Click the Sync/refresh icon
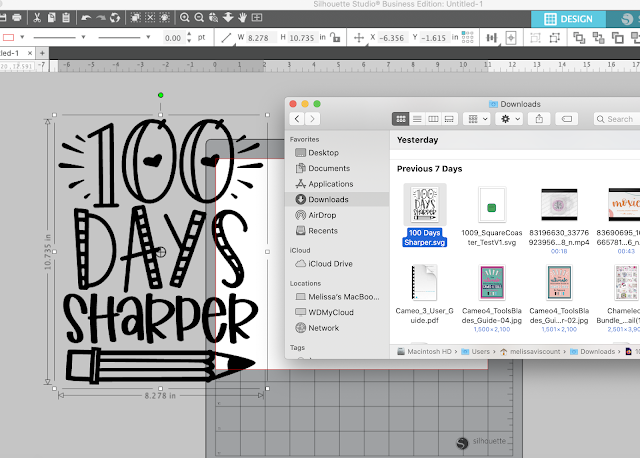Viewport: 640px width, 458px height. (x=115, y=18)
